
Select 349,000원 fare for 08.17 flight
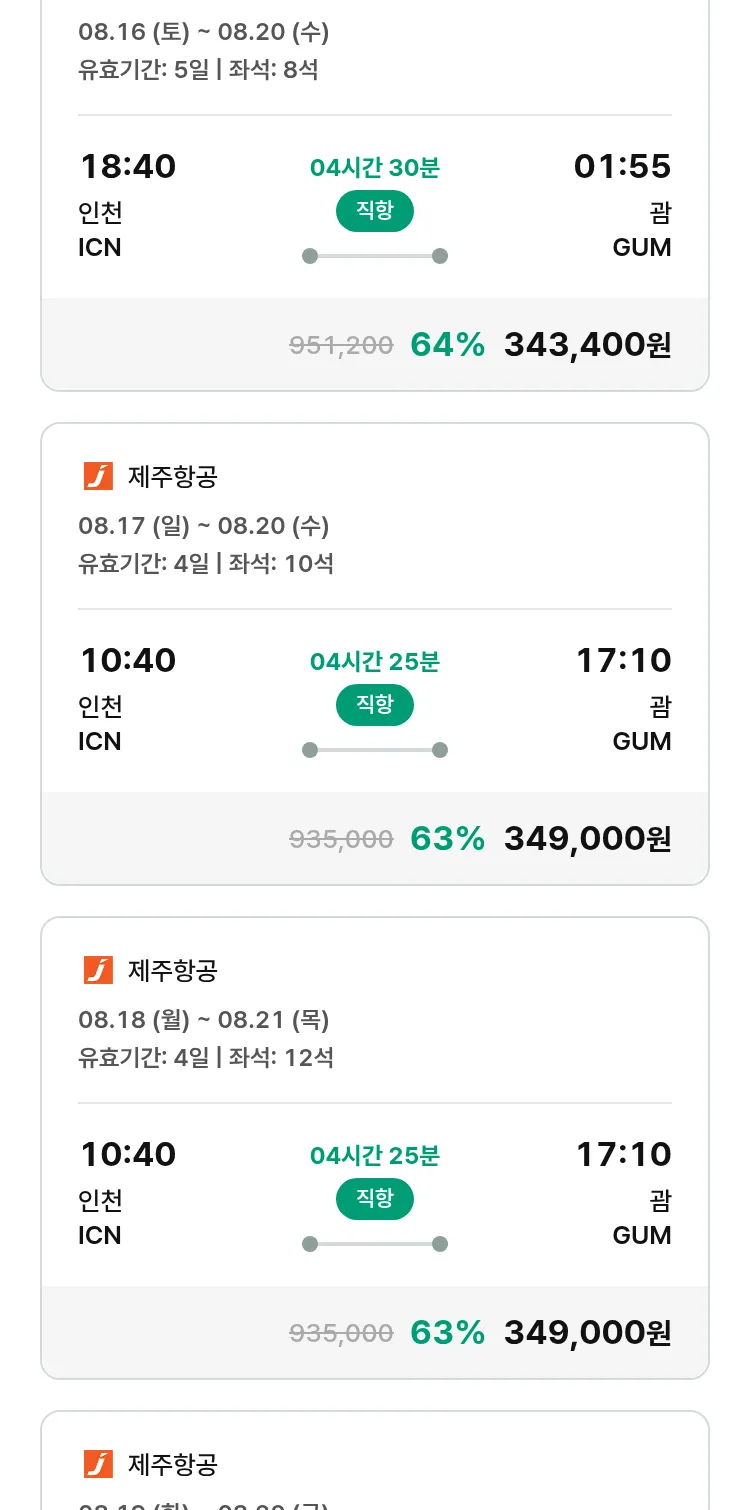[587, 839]
